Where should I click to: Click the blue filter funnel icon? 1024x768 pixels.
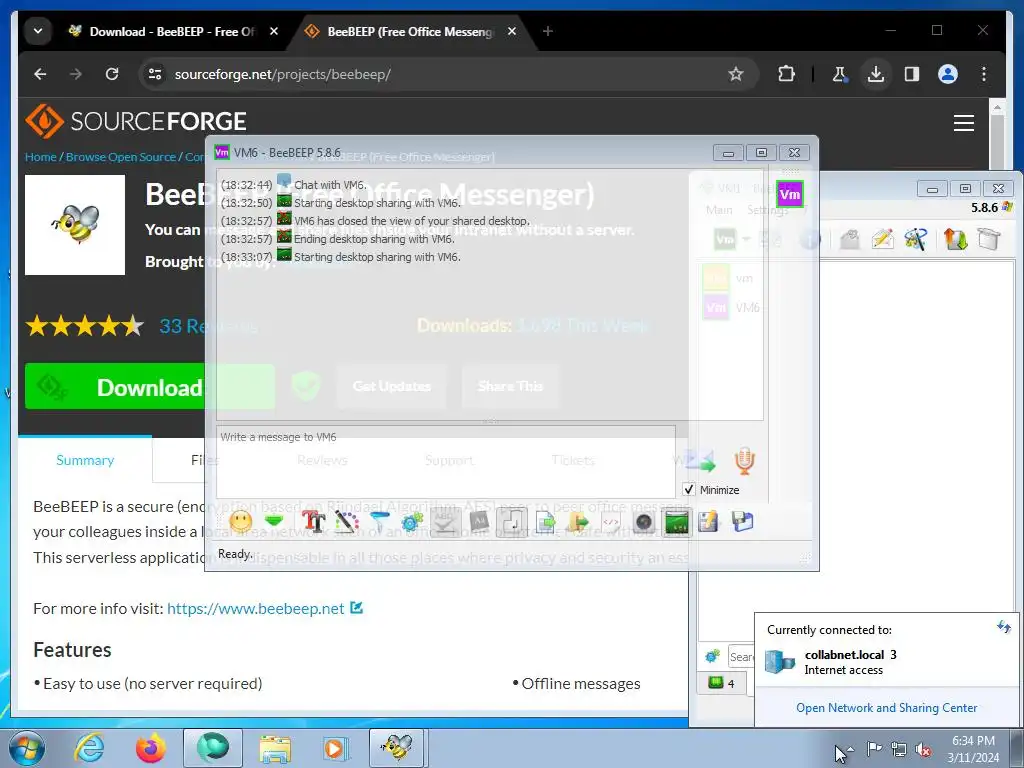pyautogui.click(x=379, y=521)
